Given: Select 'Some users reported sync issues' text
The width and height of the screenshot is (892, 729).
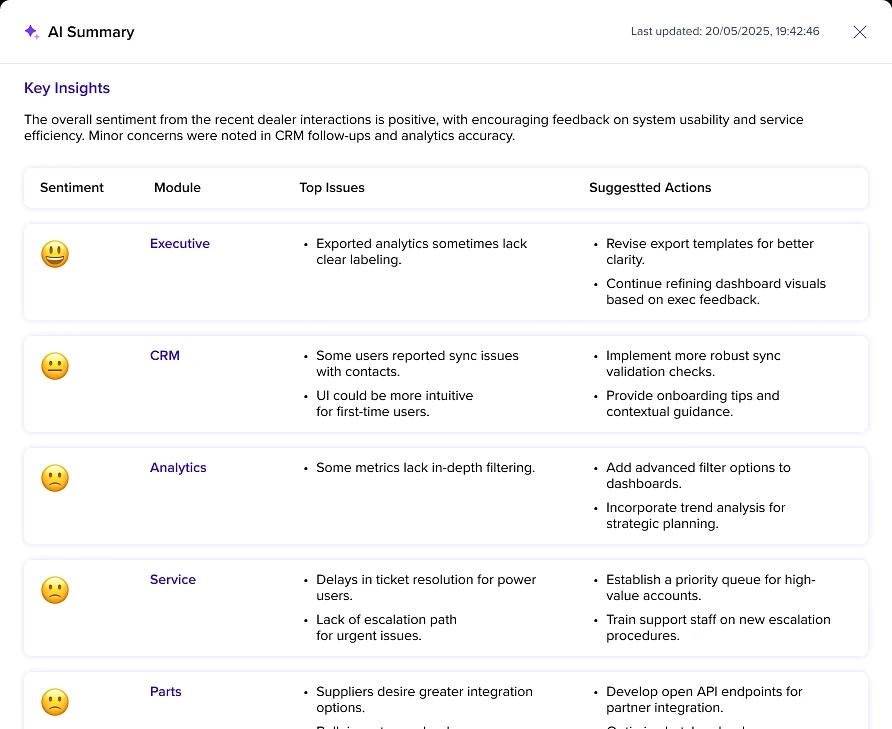Looking at the screenshot, I should pos(418,364).
